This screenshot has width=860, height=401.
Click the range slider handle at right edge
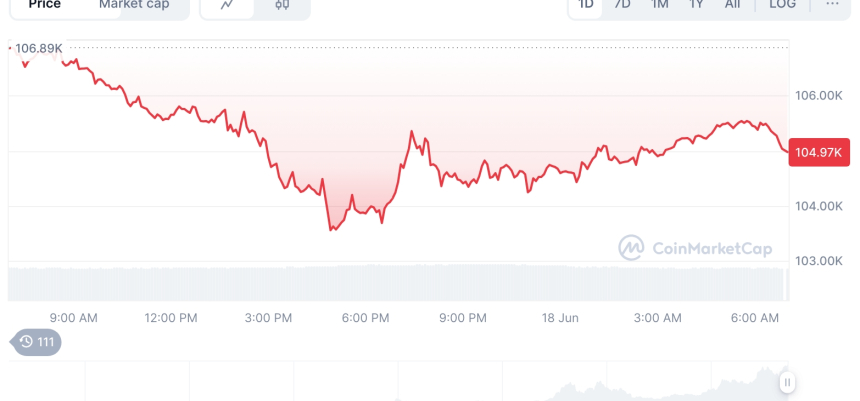tap(788, 382)
